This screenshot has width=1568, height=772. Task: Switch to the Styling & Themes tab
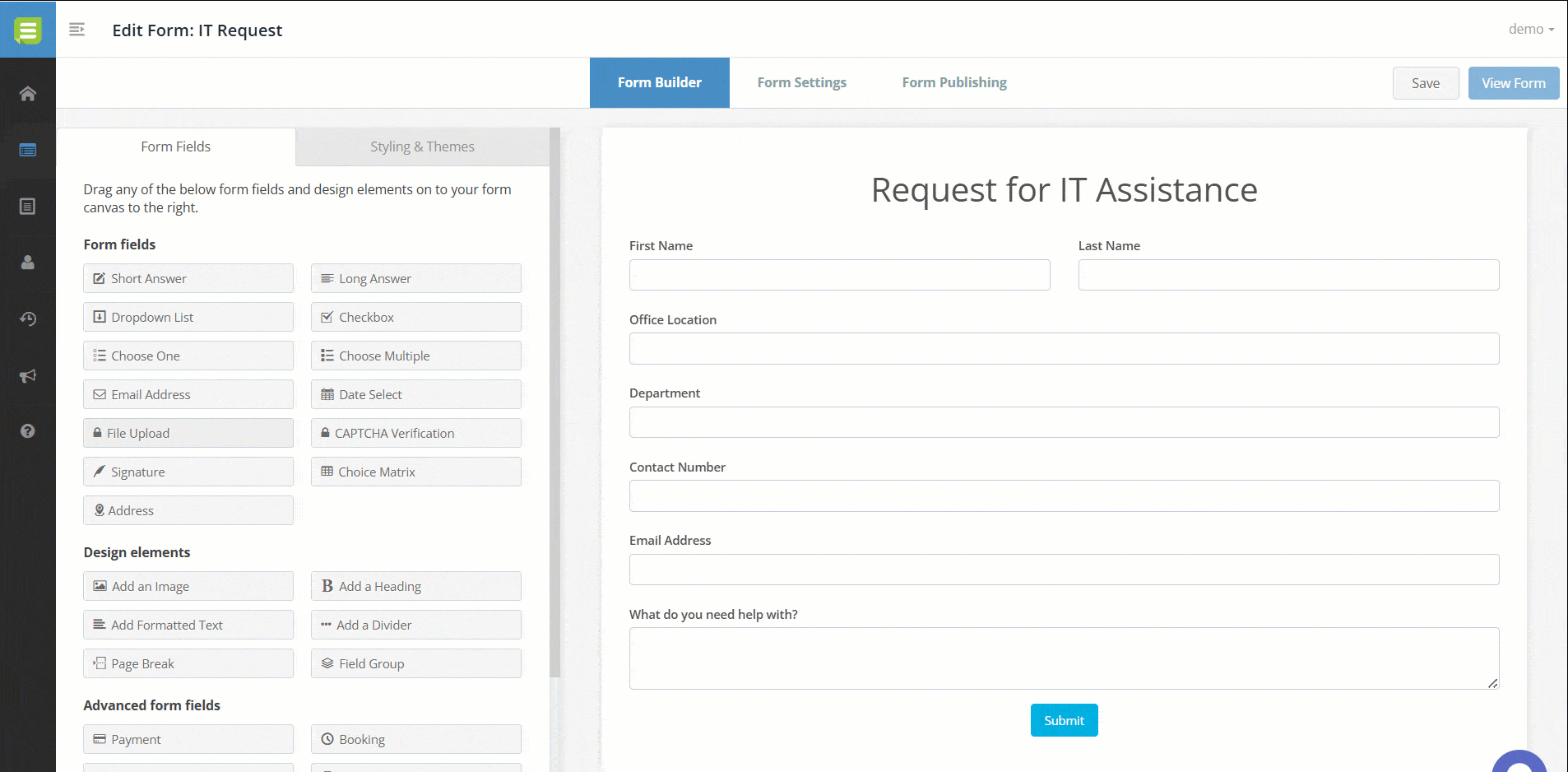(x=422, y=146)
